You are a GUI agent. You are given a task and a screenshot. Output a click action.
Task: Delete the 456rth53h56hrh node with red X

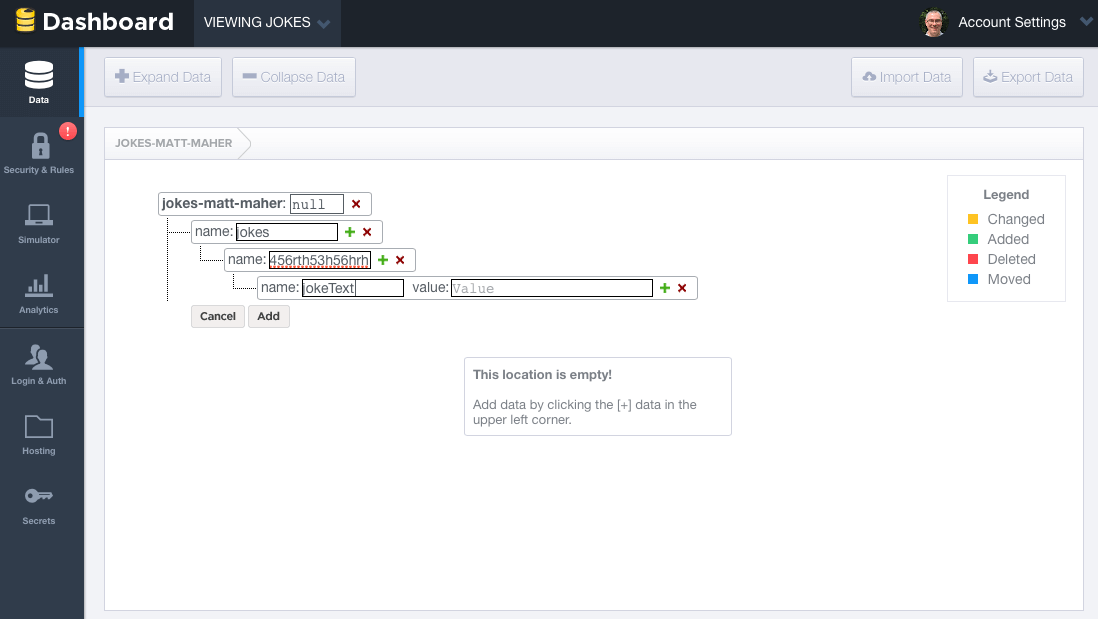tap(400, 260)
